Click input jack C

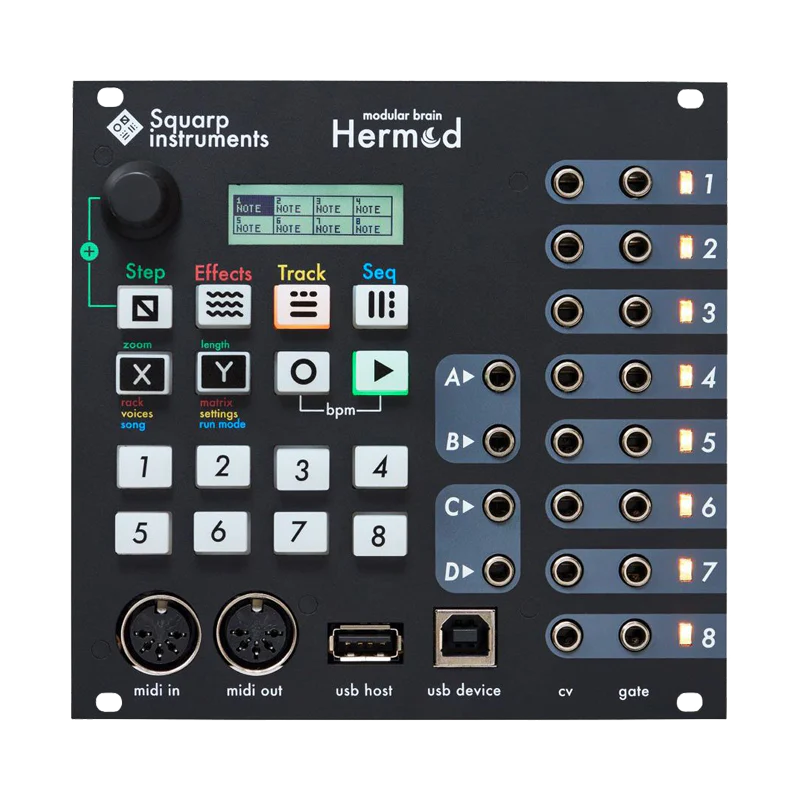[498, 506]
